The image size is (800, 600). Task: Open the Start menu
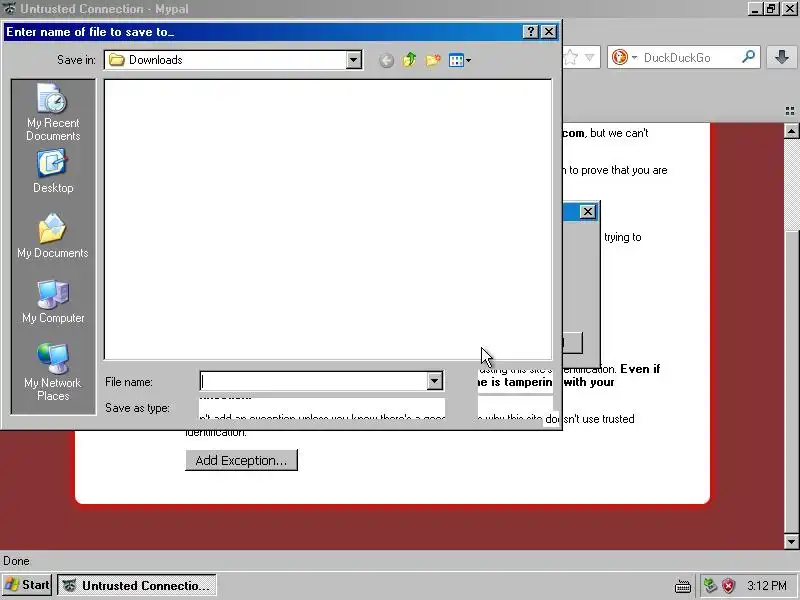27,585
